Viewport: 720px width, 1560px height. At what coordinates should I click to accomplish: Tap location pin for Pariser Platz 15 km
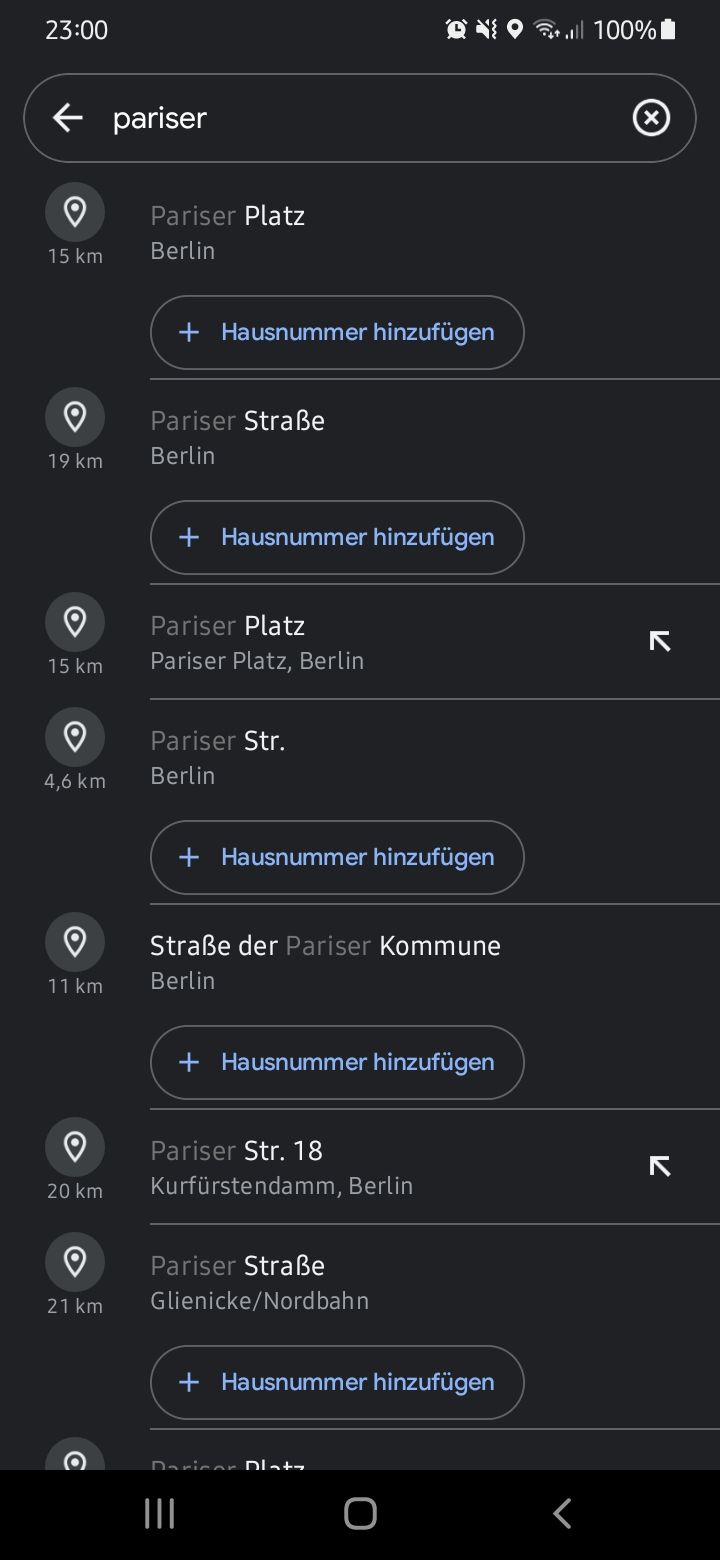(75, 212)
